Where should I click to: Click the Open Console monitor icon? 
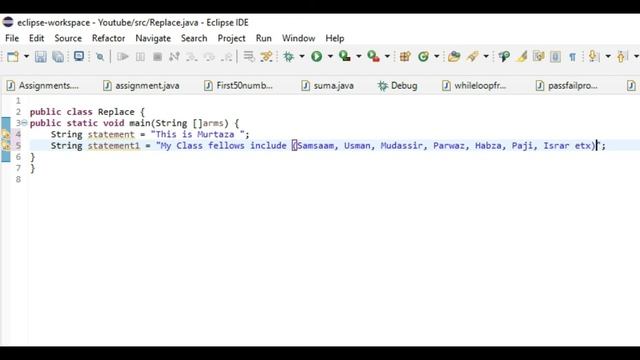point(79,56)
